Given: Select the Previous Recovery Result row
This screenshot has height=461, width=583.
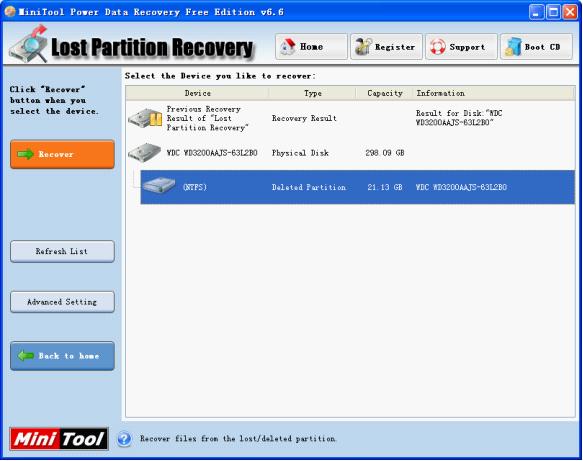Looking at the screenshot, I should point(351,118).
